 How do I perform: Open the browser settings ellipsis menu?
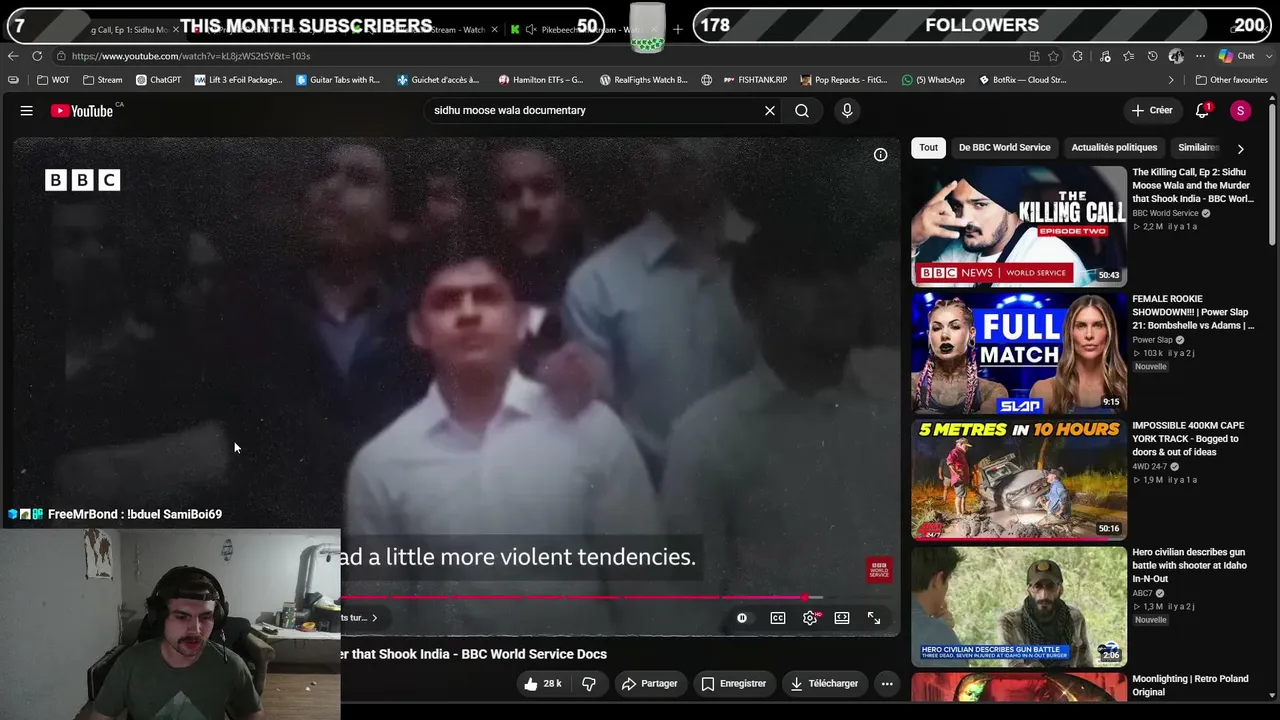click(1200, 56)
